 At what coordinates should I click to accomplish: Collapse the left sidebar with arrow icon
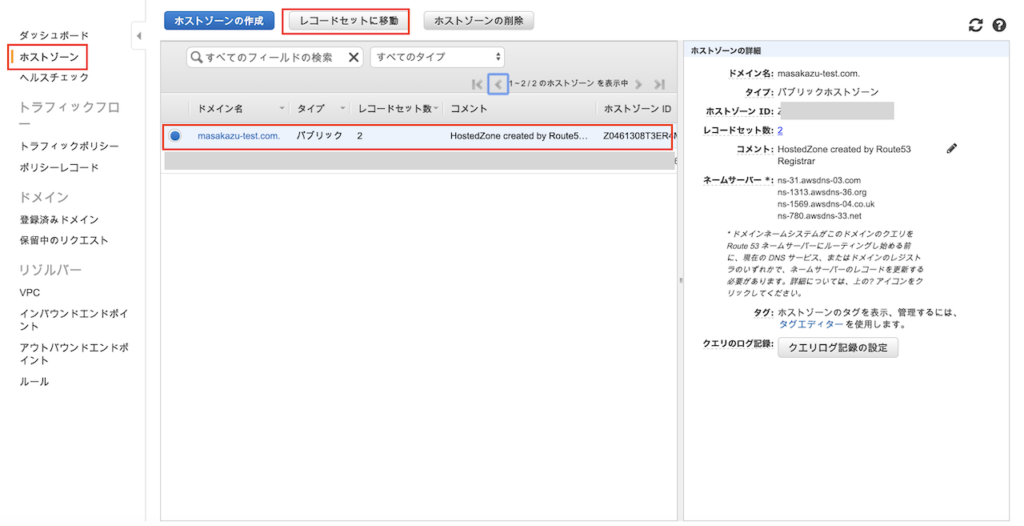pyautogui.click(x=138, y=36)
